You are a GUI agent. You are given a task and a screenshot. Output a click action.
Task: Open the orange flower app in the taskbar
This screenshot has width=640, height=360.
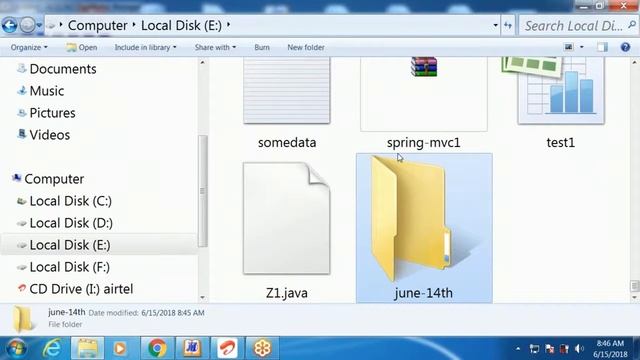[x=262, y=348]
